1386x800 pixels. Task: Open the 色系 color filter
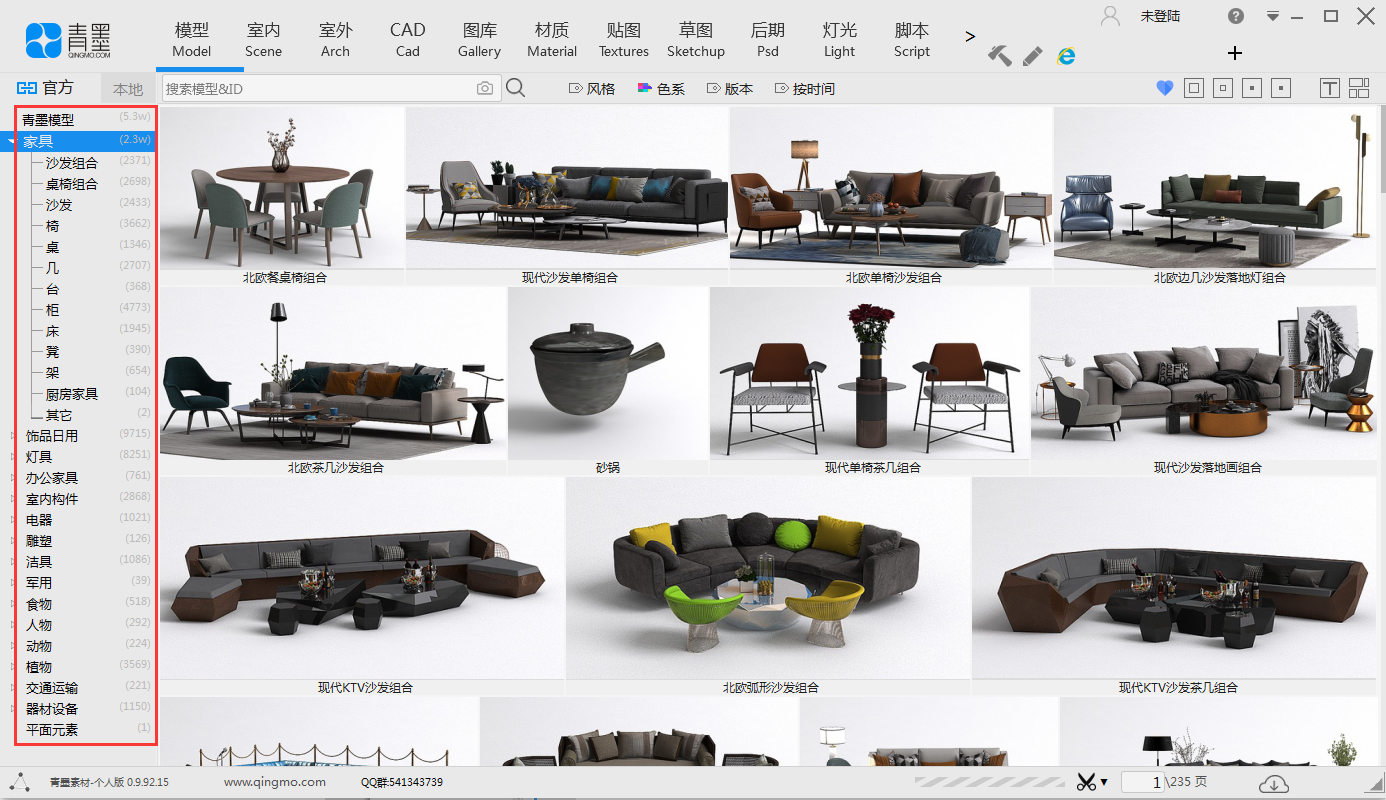pos(661,89)
